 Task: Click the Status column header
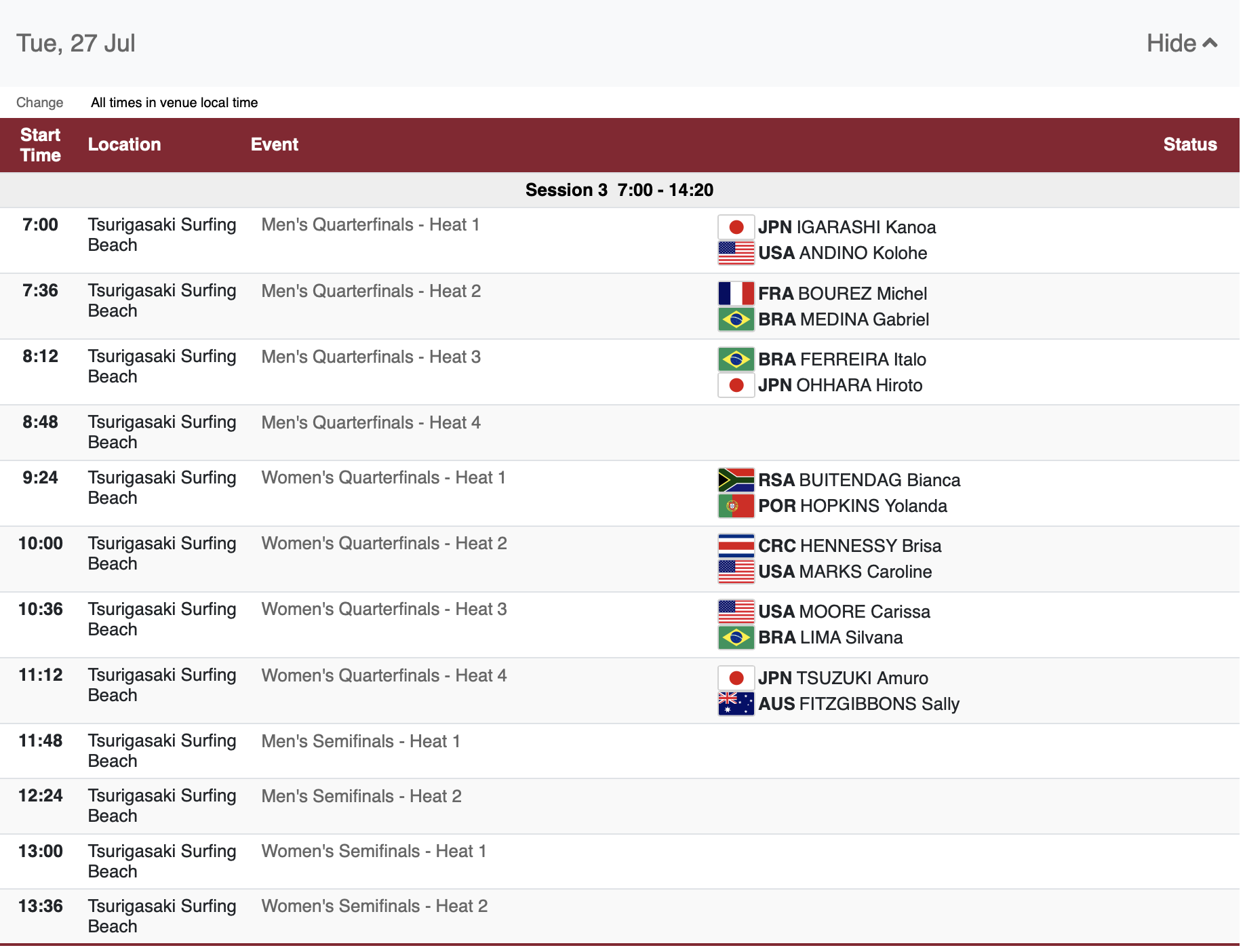pyautogui.click(x=1189, y=144)
